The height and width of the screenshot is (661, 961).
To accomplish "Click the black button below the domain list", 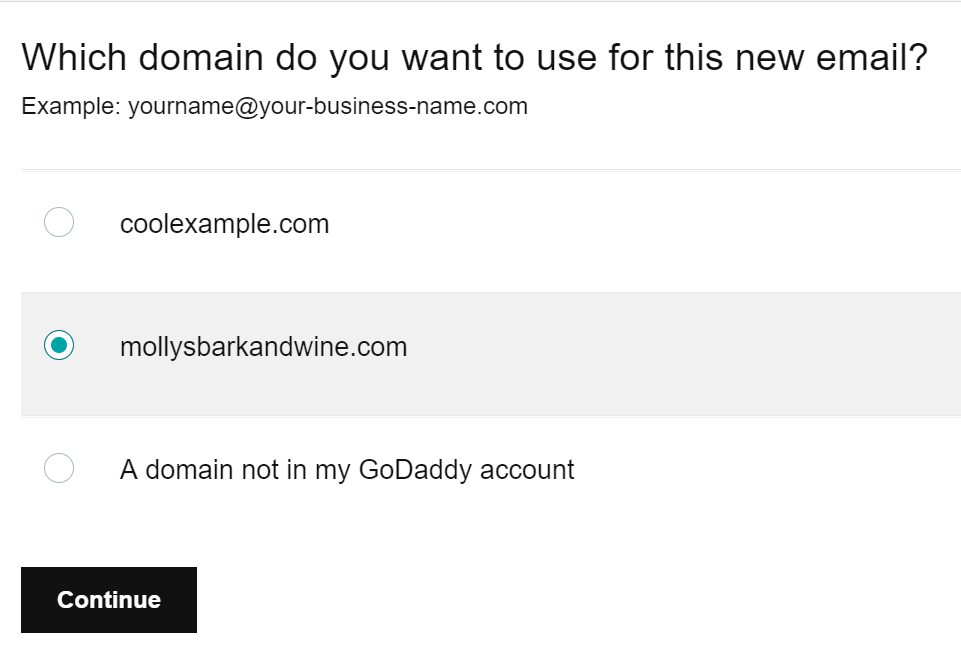I will [109, 600].
